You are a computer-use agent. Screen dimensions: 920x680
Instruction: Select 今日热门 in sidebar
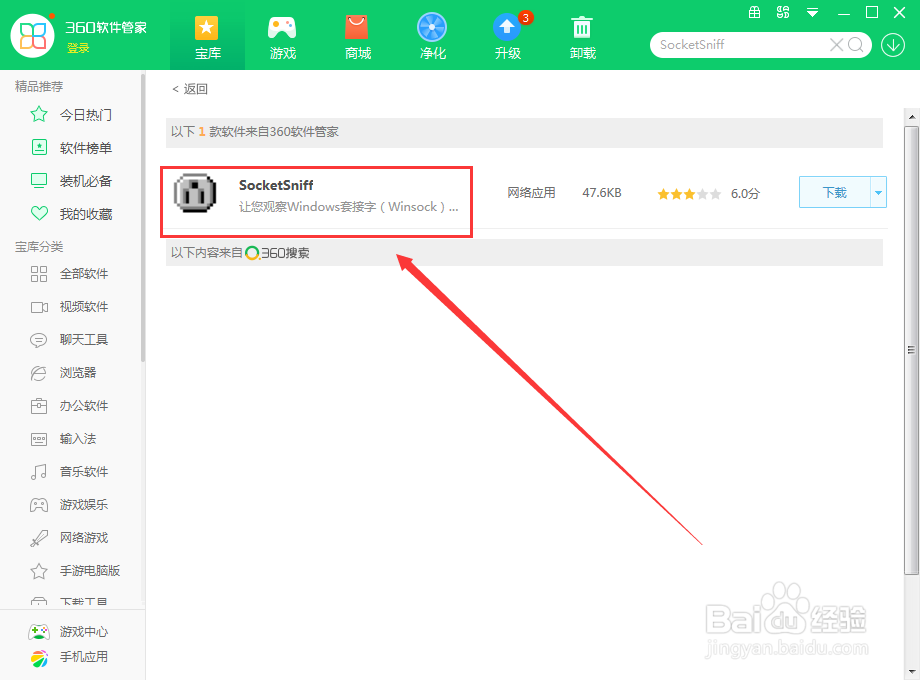86,115
